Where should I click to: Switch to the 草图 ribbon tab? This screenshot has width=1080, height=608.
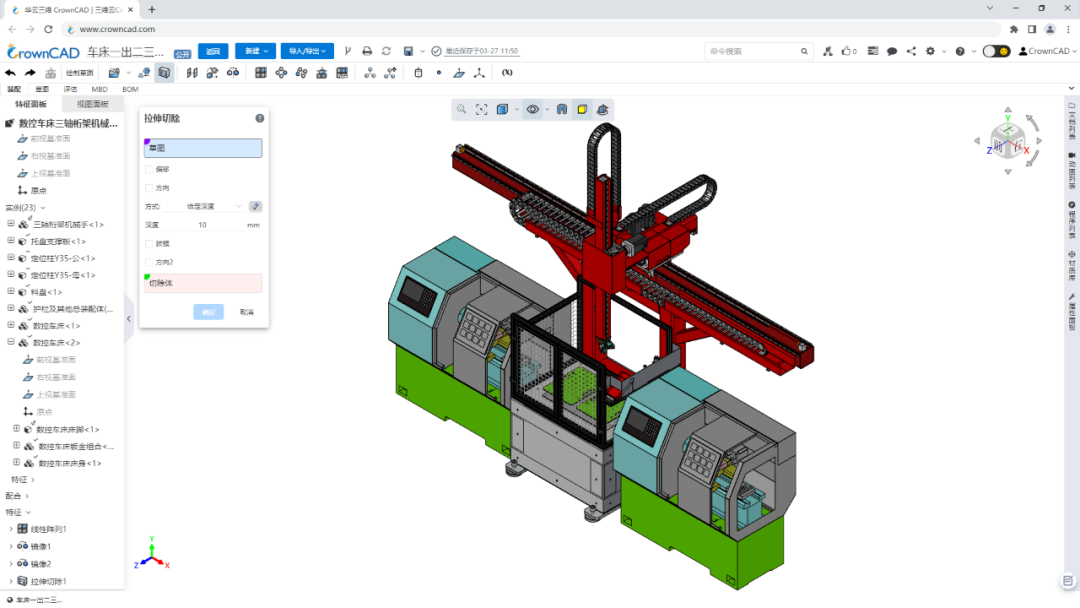[42, 89]
